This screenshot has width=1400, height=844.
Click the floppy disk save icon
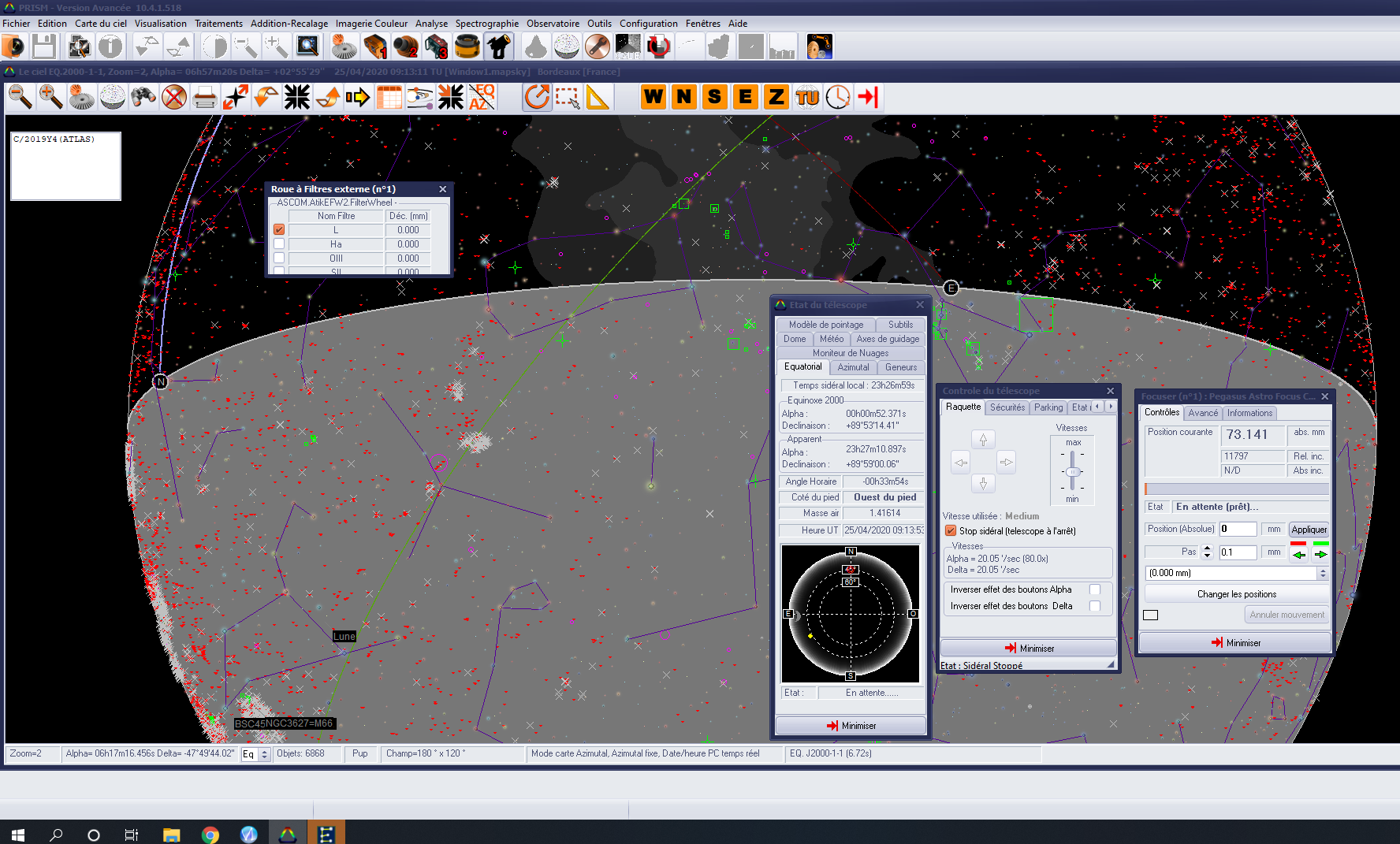[44, 47]
